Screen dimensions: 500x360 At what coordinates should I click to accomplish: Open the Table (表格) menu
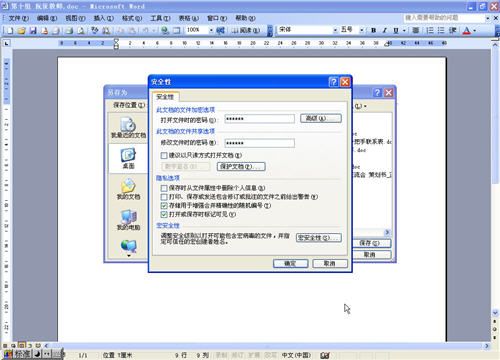coord(188,18)
